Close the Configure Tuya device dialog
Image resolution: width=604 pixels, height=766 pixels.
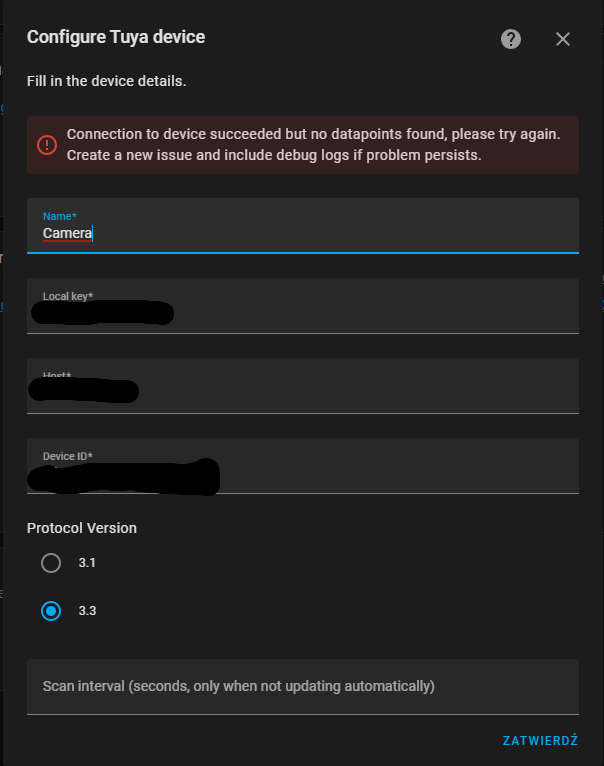coord(563,39)
